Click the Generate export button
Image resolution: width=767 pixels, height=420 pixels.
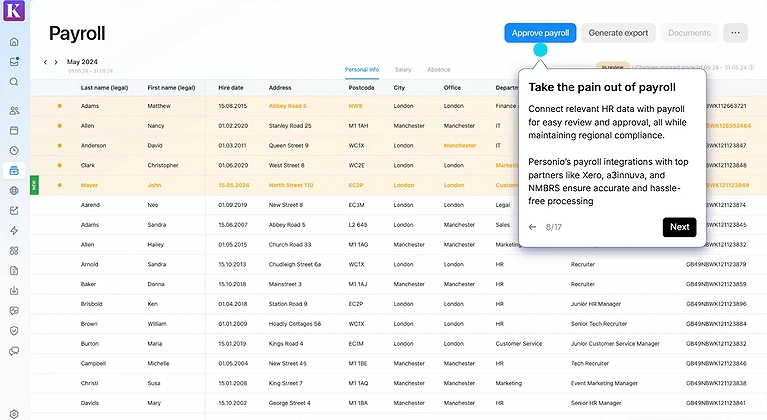(618, 33)
